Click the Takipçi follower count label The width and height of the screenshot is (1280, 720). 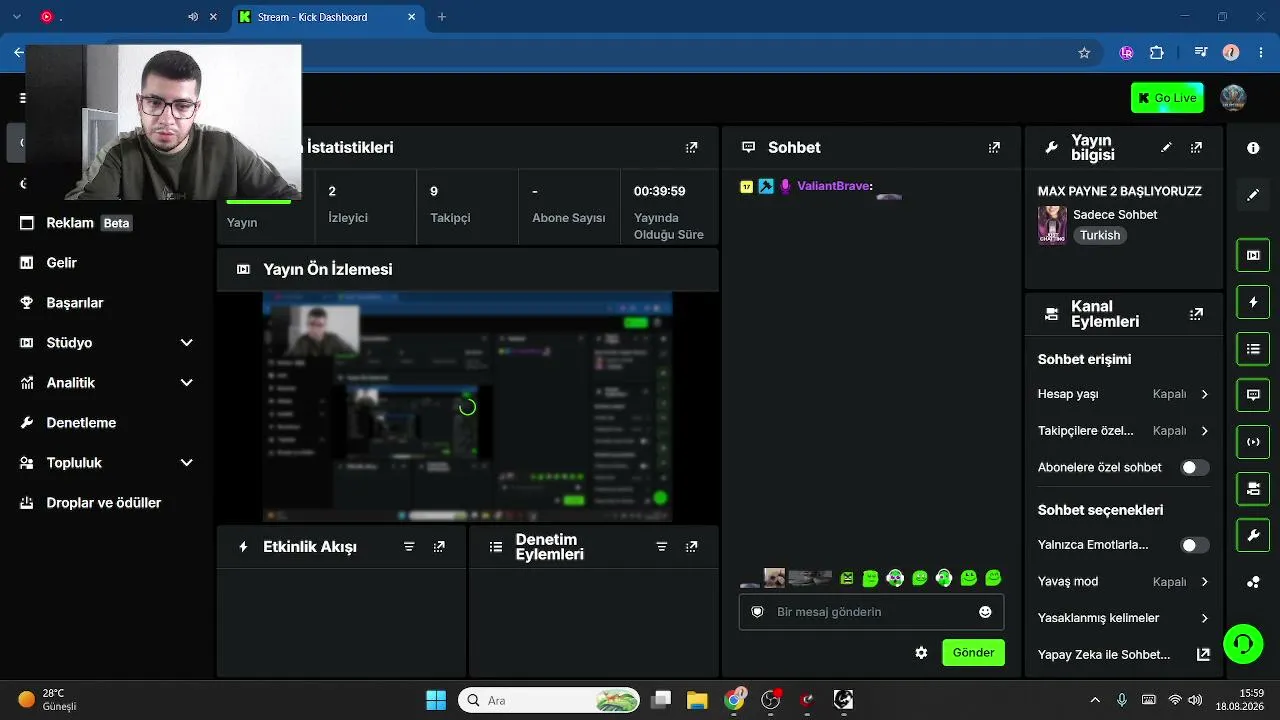click(450, 218)
